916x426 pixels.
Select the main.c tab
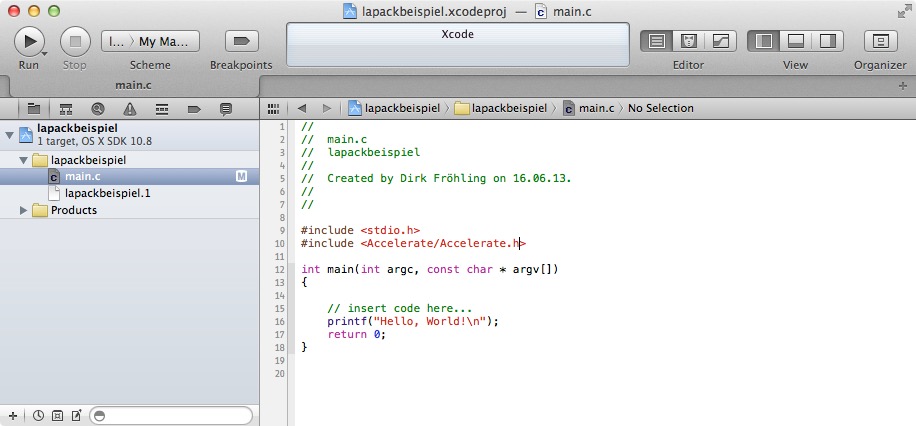[x=134, y=87]
